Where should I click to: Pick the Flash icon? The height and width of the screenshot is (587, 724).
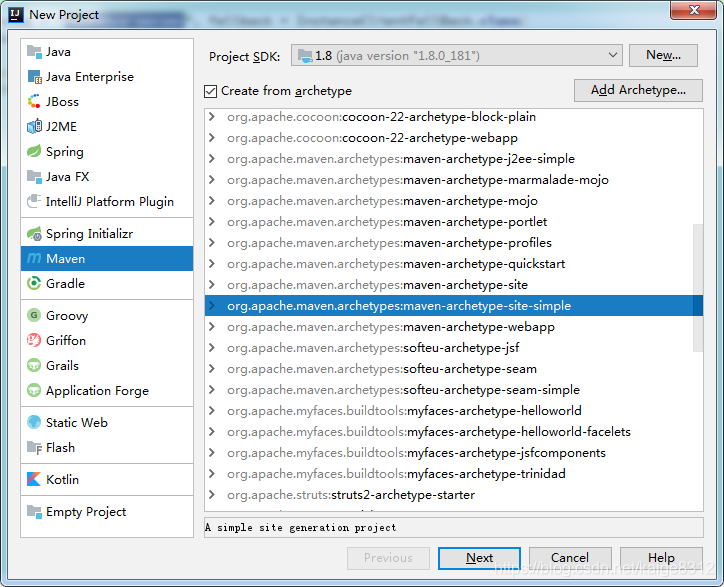tap(34, 447)
